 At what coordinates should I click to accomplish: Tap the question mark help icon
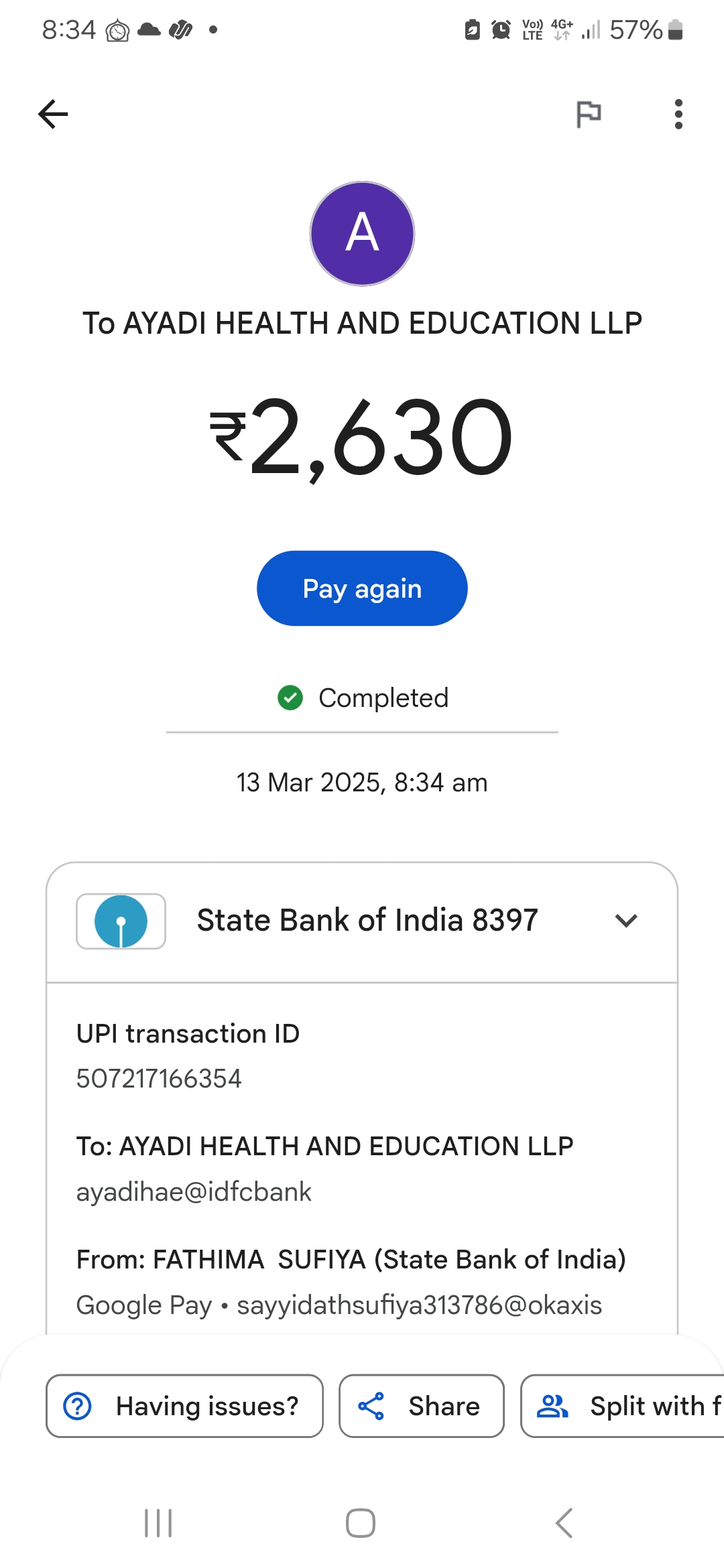78,1406
